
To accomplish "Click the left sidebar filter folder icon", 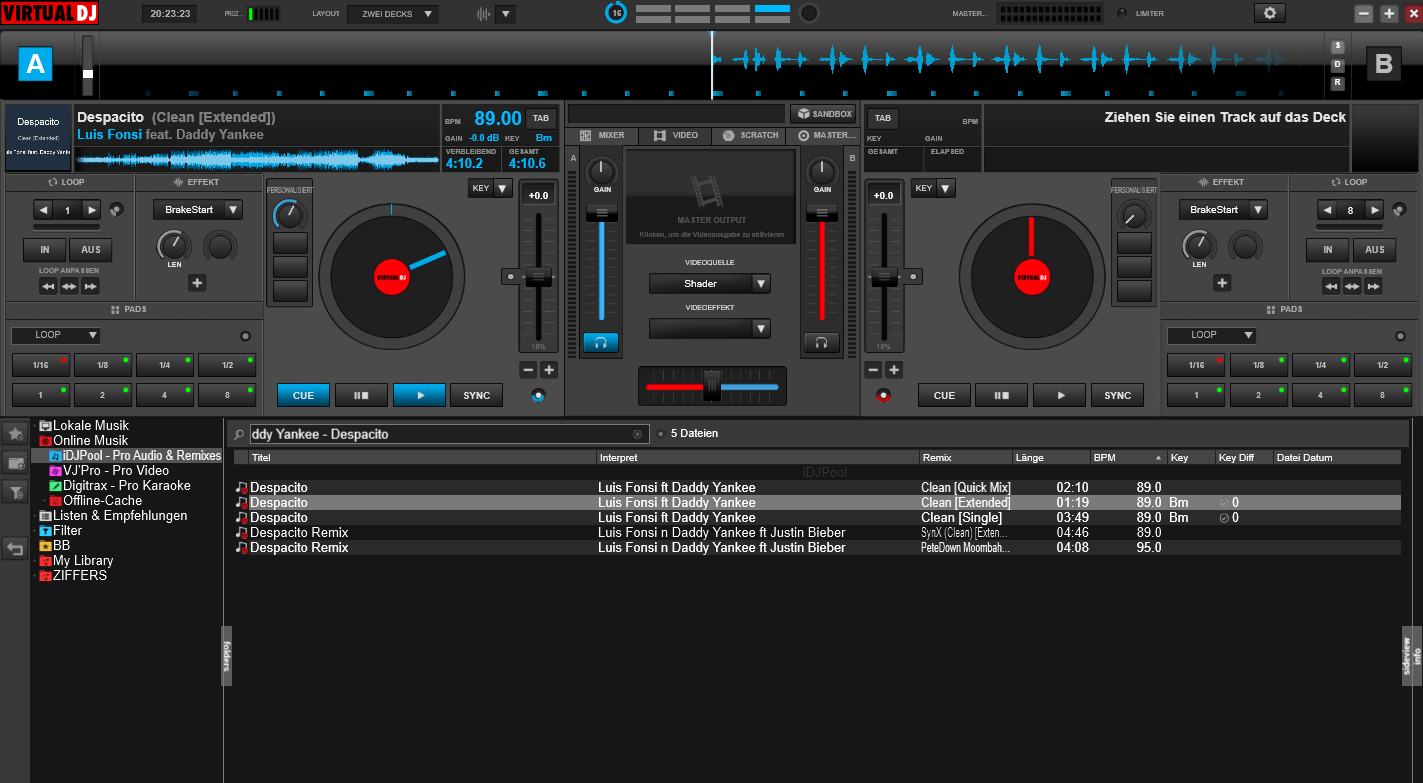I will click(x=15, y=491).
